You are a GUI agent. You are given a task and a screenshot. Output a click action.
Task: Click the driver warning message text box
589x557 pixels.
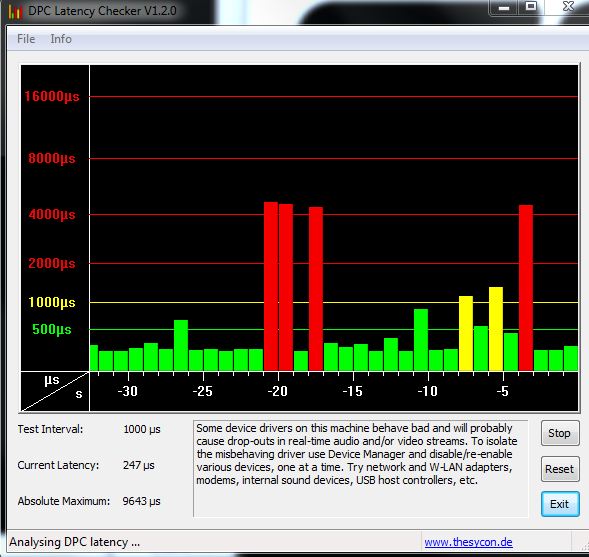pos(361,468)
